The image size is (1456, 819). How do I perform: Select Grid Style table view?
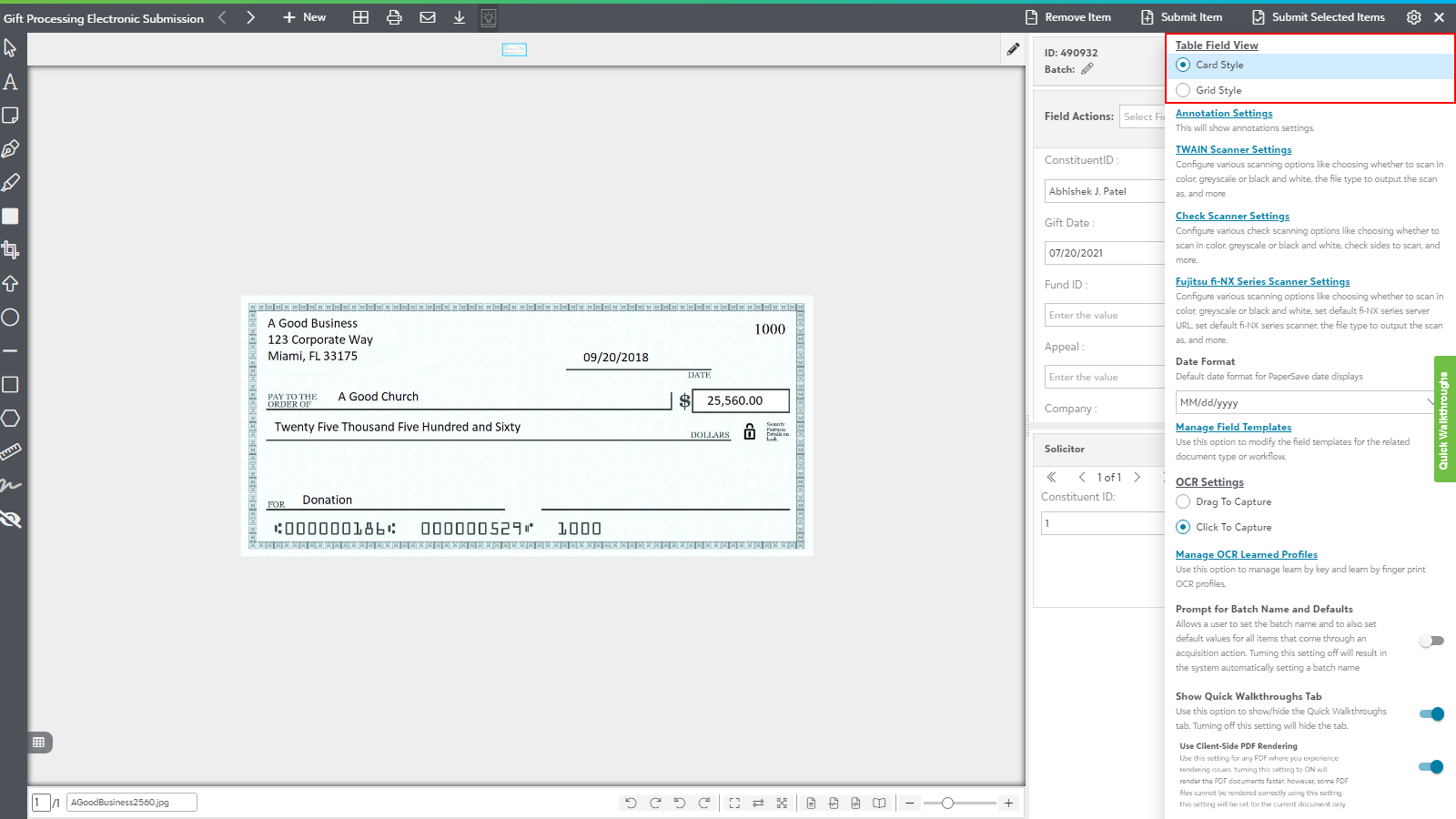pyautogui.click(x=1183, y=90)
